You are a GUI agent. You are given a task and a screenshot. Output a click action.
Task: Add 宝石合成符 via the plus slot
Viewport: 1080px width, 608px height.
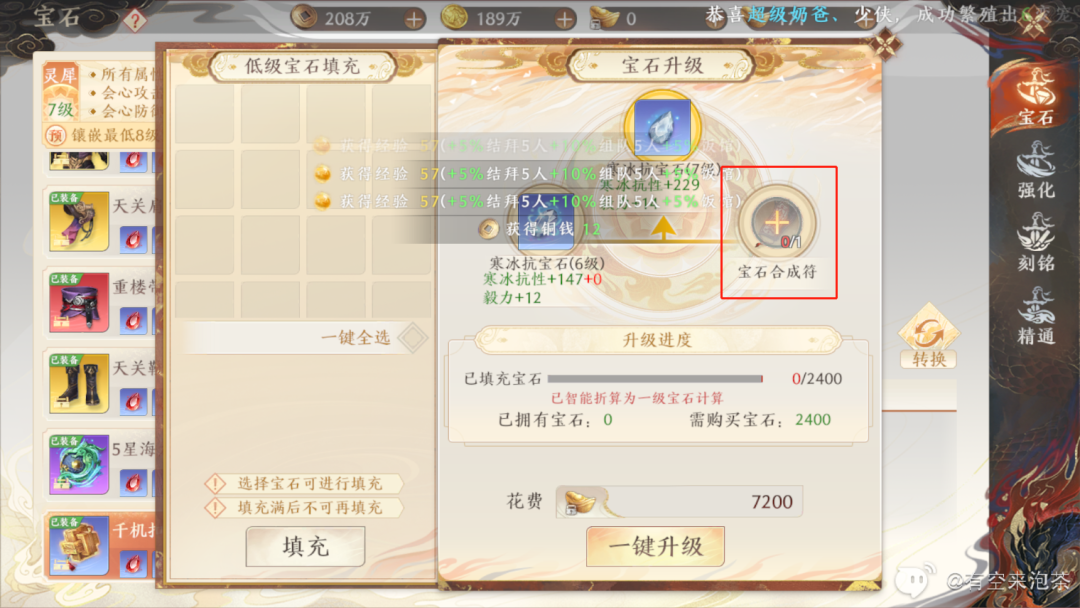(777, 223)
